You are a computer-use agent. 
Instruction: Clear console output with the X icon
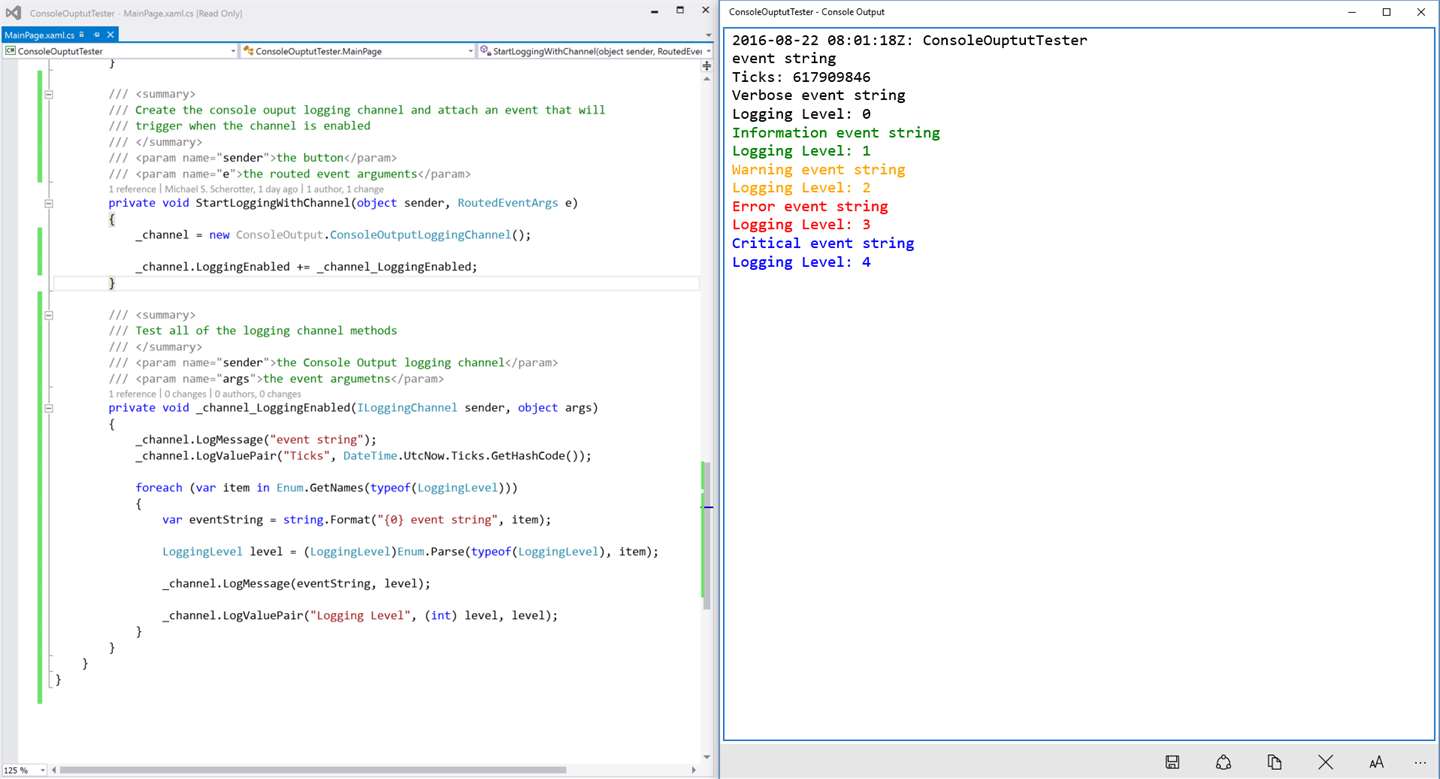[x=1325, y=762]
